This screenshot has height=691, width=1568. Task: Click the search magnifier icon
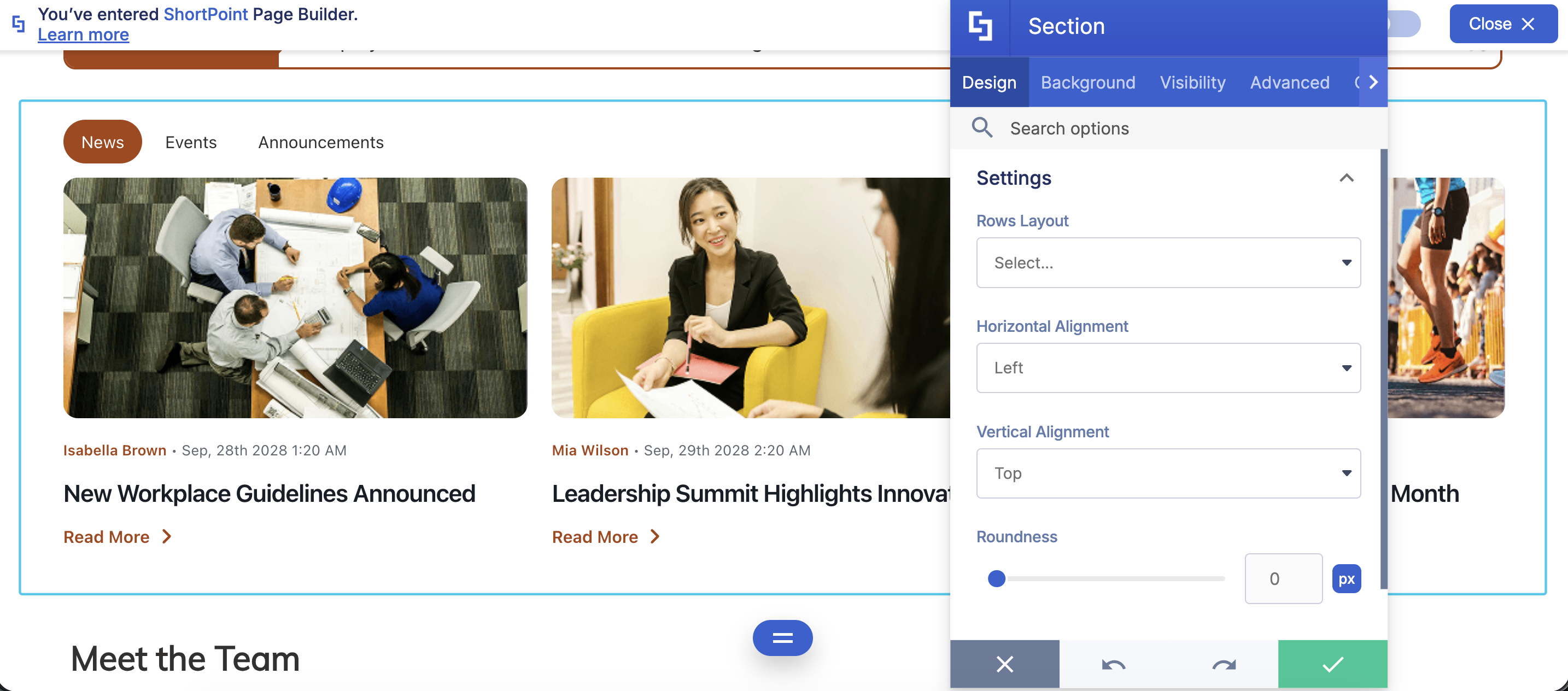click(982, 128)
